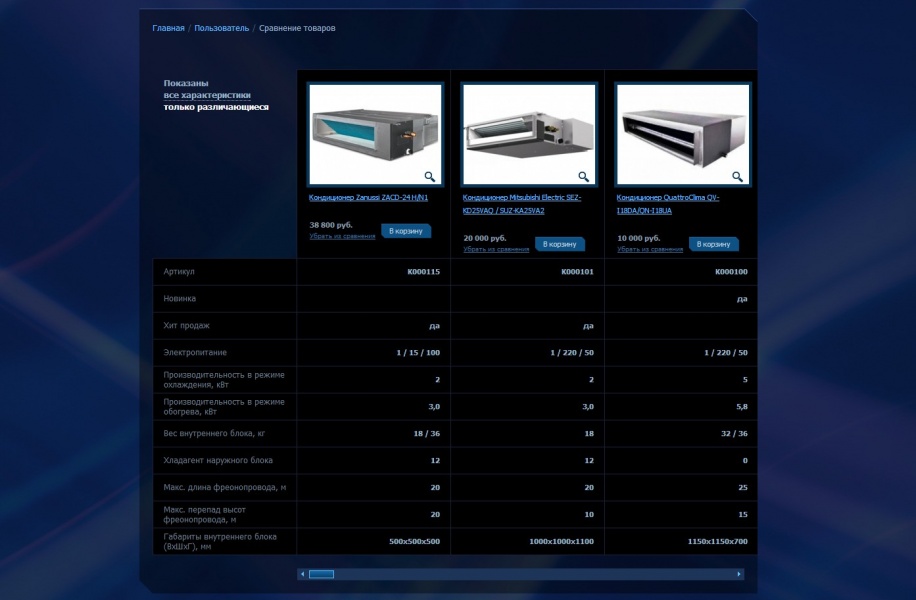Click Хит продаж row label
Viewport: 916px width, 600px height.
point(186,325)
